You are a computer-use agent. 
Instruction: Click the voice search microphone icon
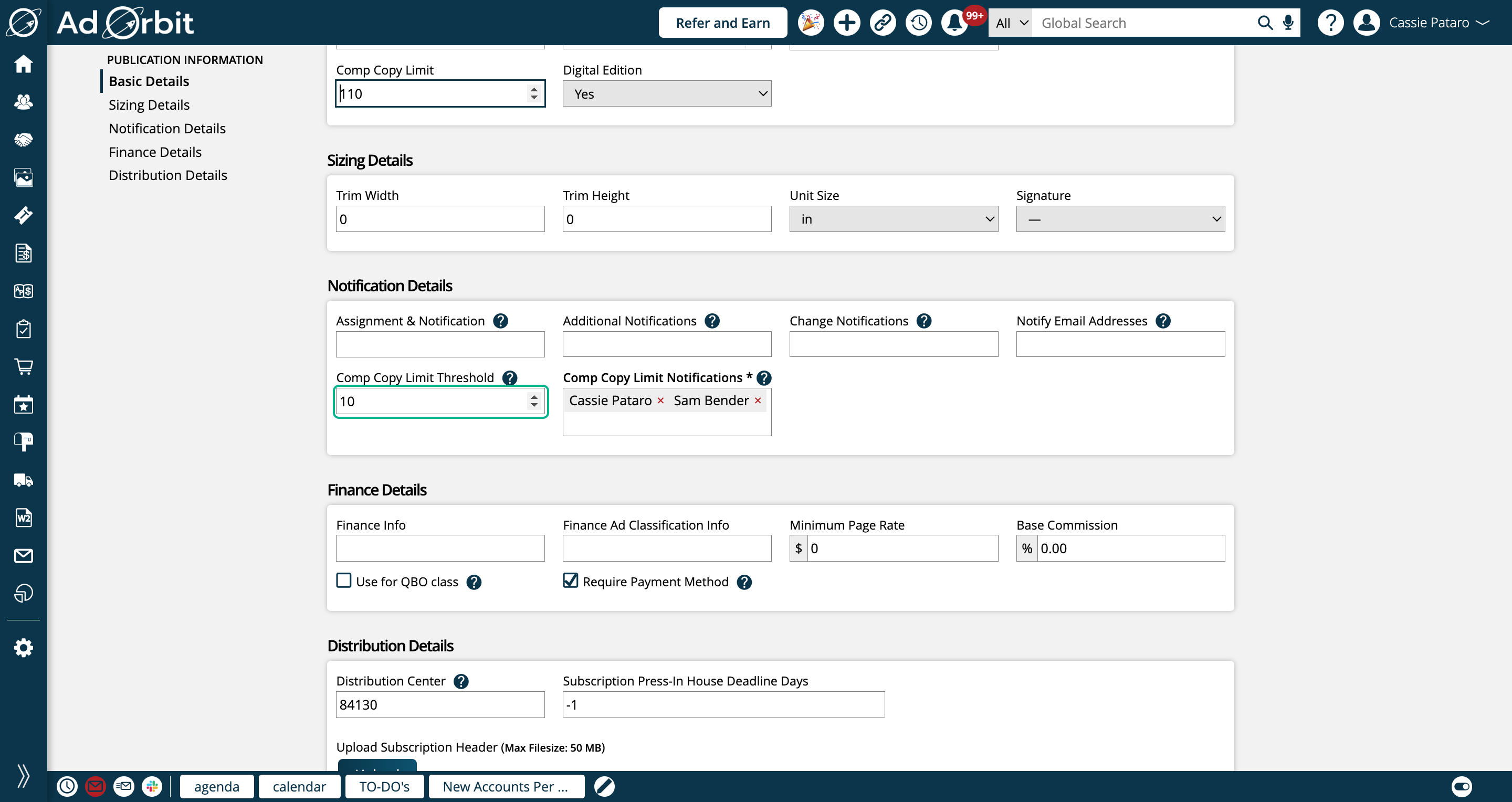(x=1288, y=23)
